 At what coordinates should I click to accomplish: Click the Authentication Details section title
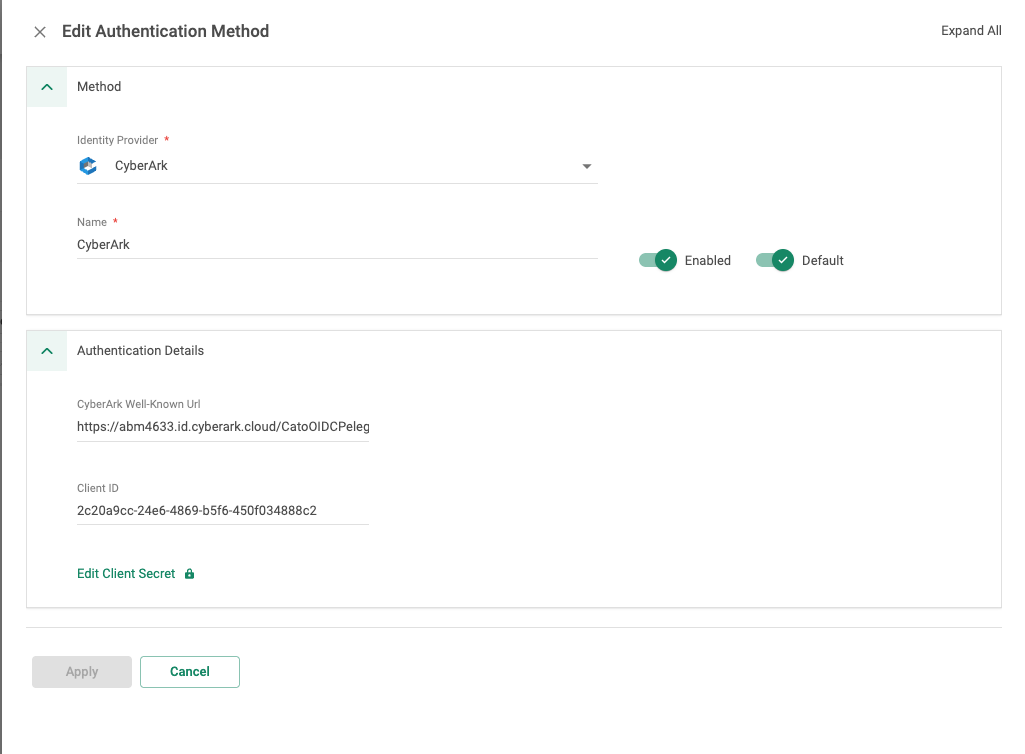click(x=141, y=351)
